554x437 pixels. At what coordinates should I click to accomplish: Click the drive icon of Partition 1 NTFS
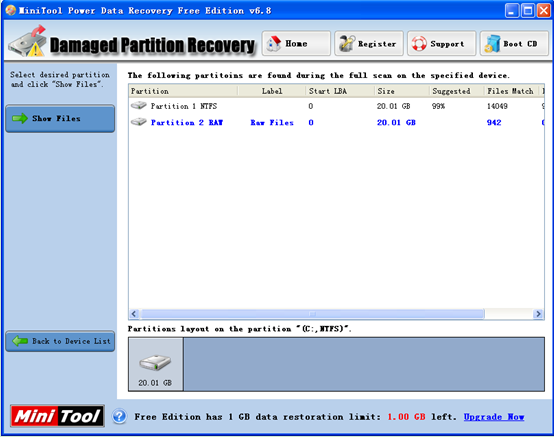click(x=138, y=105)
